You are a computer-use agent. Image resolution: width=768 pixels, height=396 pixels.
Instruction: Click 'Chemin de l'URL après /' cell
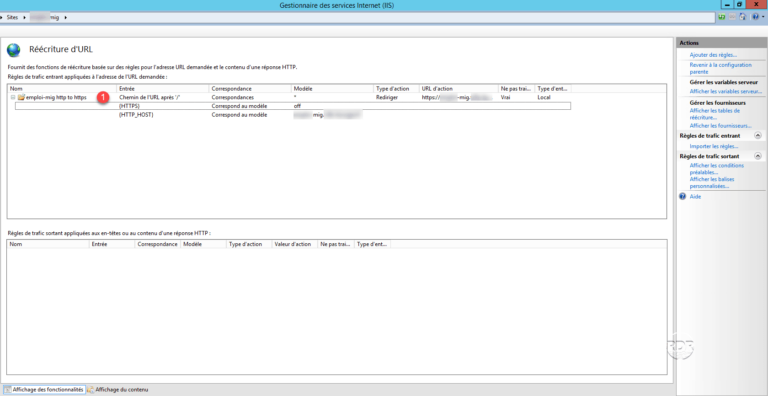[x=150, y=98]
